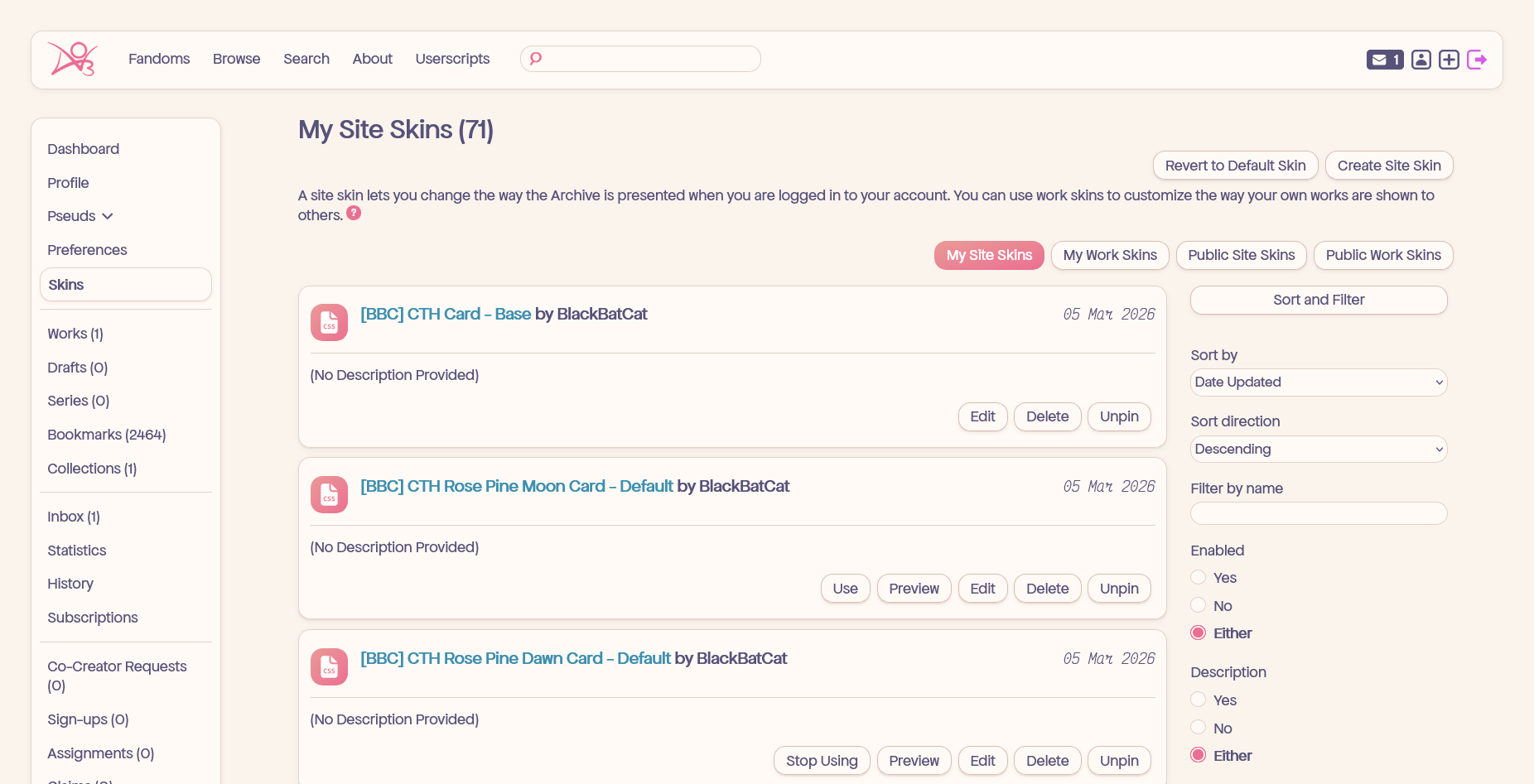Select the My Site Skins tab
The height and width of the screenshot is (784, 1534).
click(989, 255)
